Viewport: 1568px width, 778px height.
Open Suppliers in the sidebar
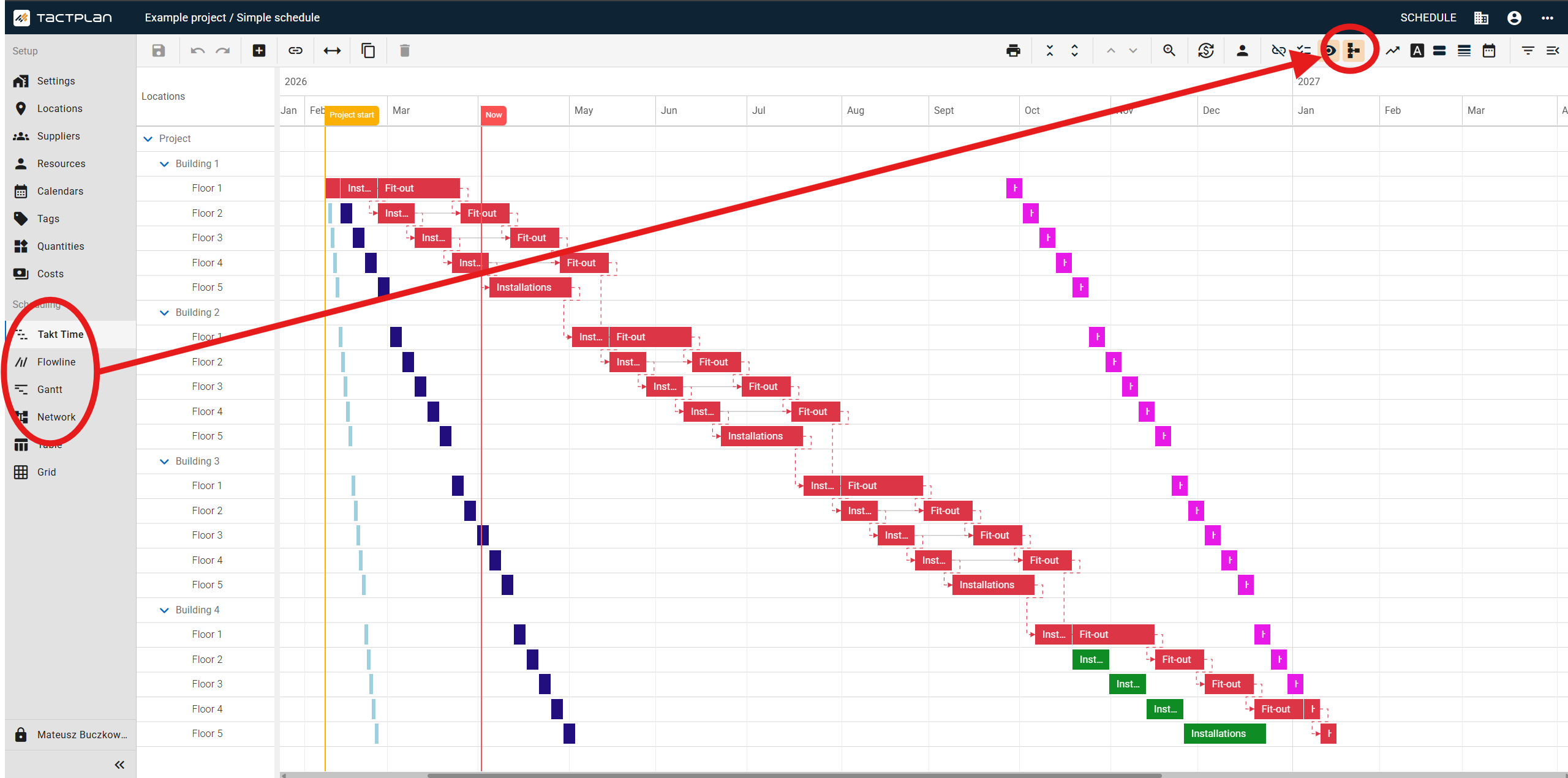click(70, 136)
